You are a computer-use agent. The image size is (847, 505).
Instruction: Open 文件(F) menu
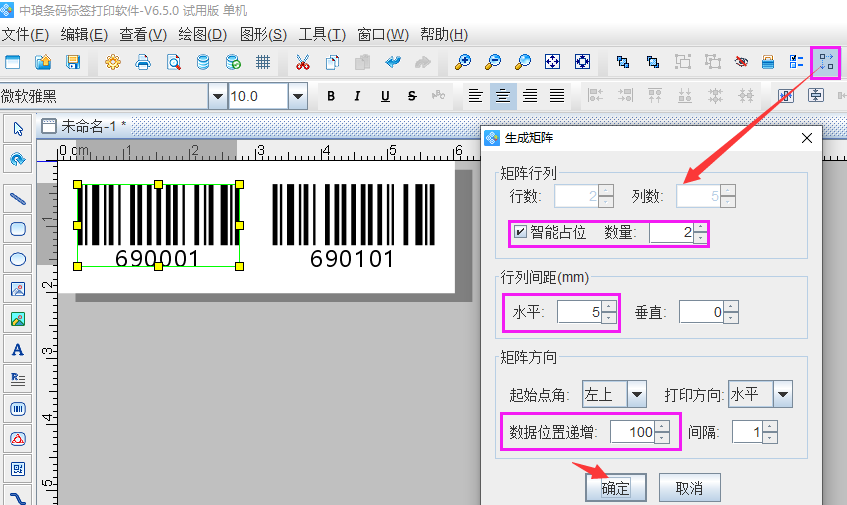25,35
